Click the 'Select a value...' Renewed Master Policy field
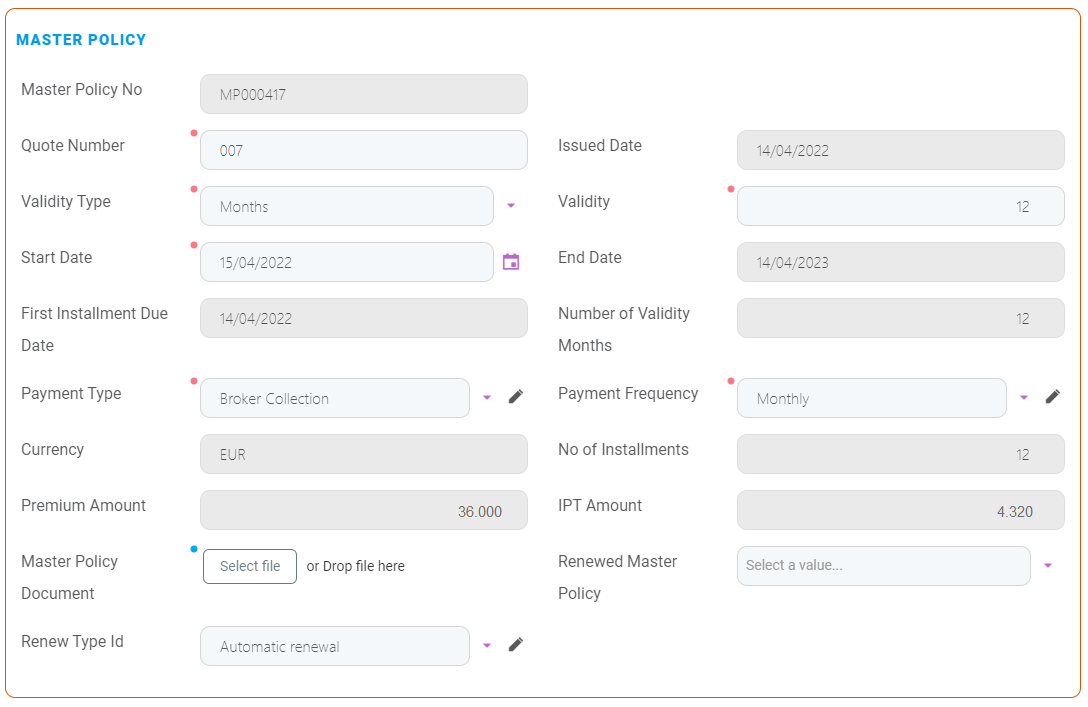Screen dimensions: 1088x707 pos(883,566)
